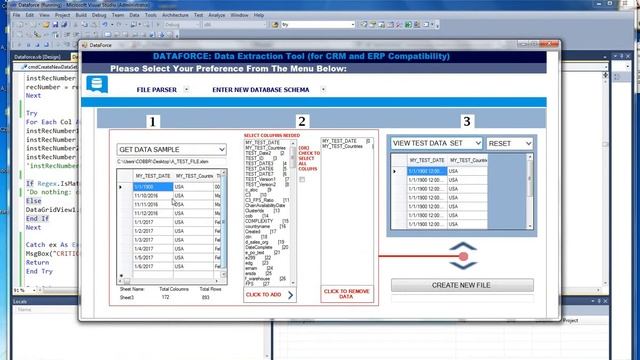The width and height of the screenshot is (640, 360).
Task: Click the sample data grid vertical scrollbar
Action: point(223,224)
